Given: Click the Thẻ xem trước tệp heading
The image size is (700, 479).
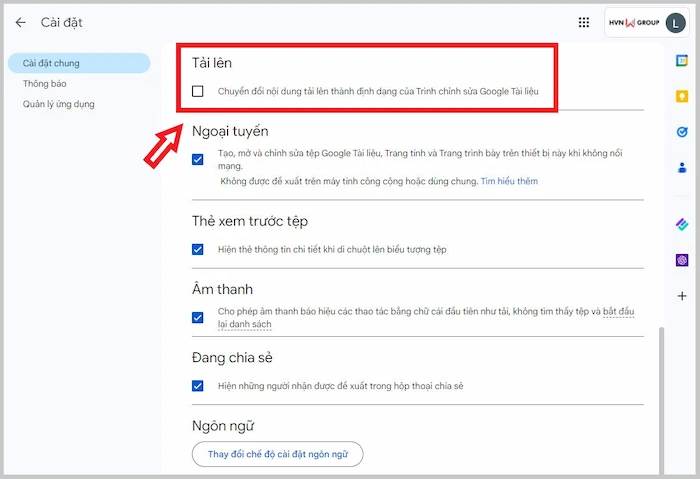Looking at the screenshot, I should (x=250, y=221).
